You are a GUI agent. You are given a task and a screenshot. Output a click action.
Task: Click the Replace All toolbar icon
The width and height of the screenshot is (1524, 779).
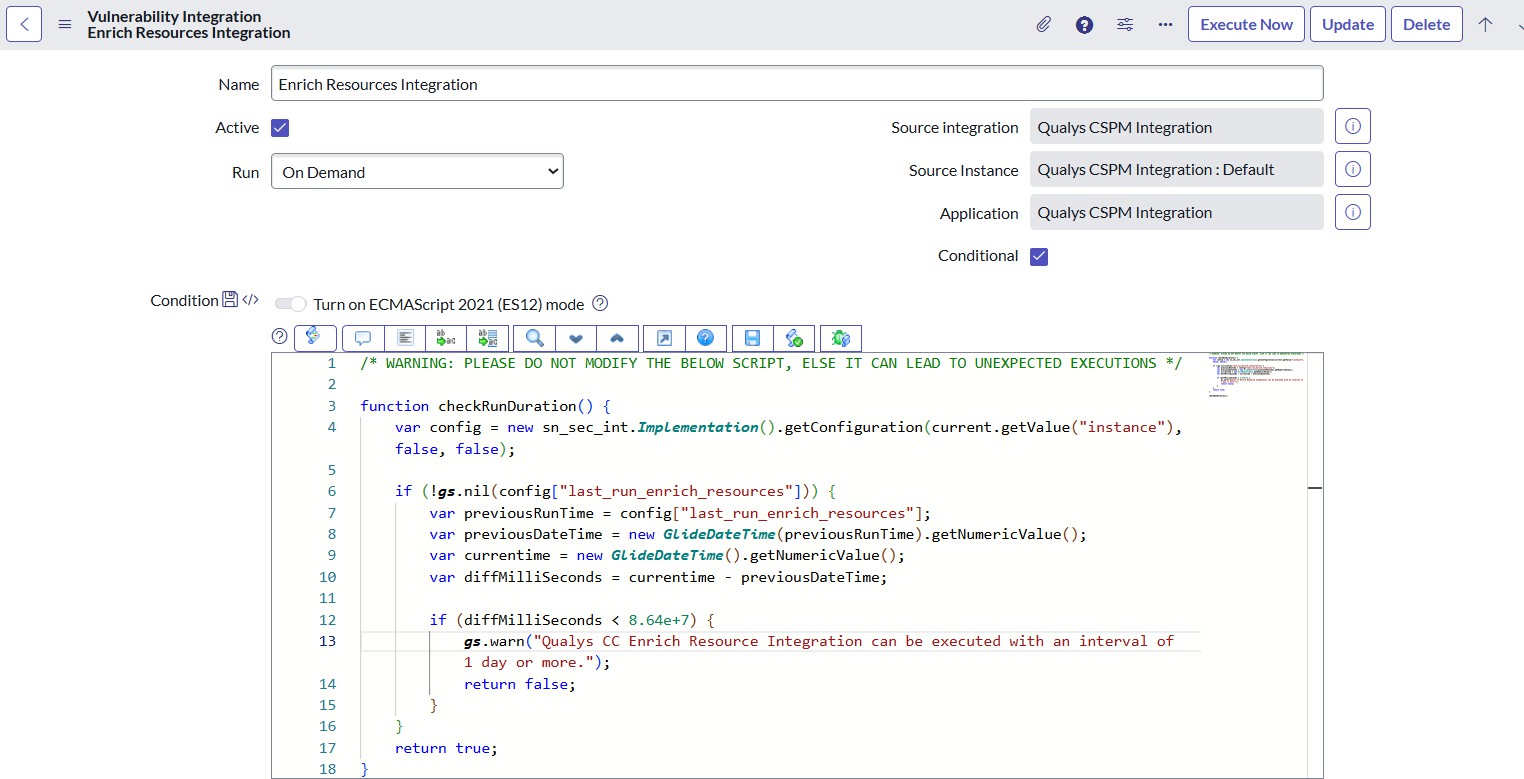(x=488, y=338)
